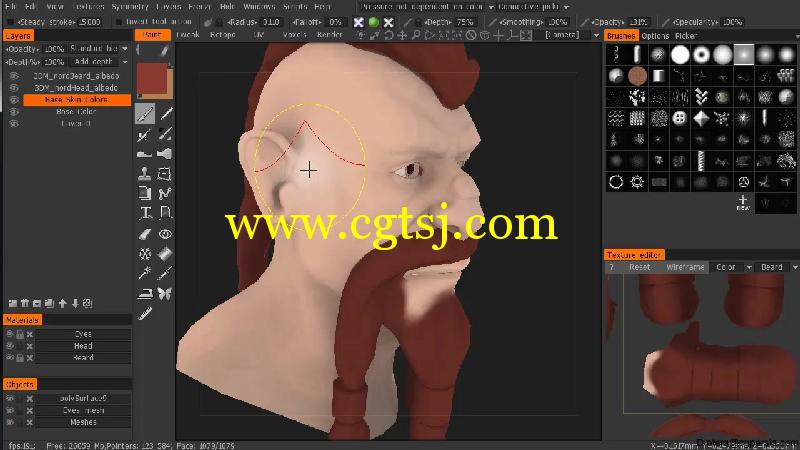The image size is (800, 450).
Task: Open the Windows menu
Action: point(259,7)
